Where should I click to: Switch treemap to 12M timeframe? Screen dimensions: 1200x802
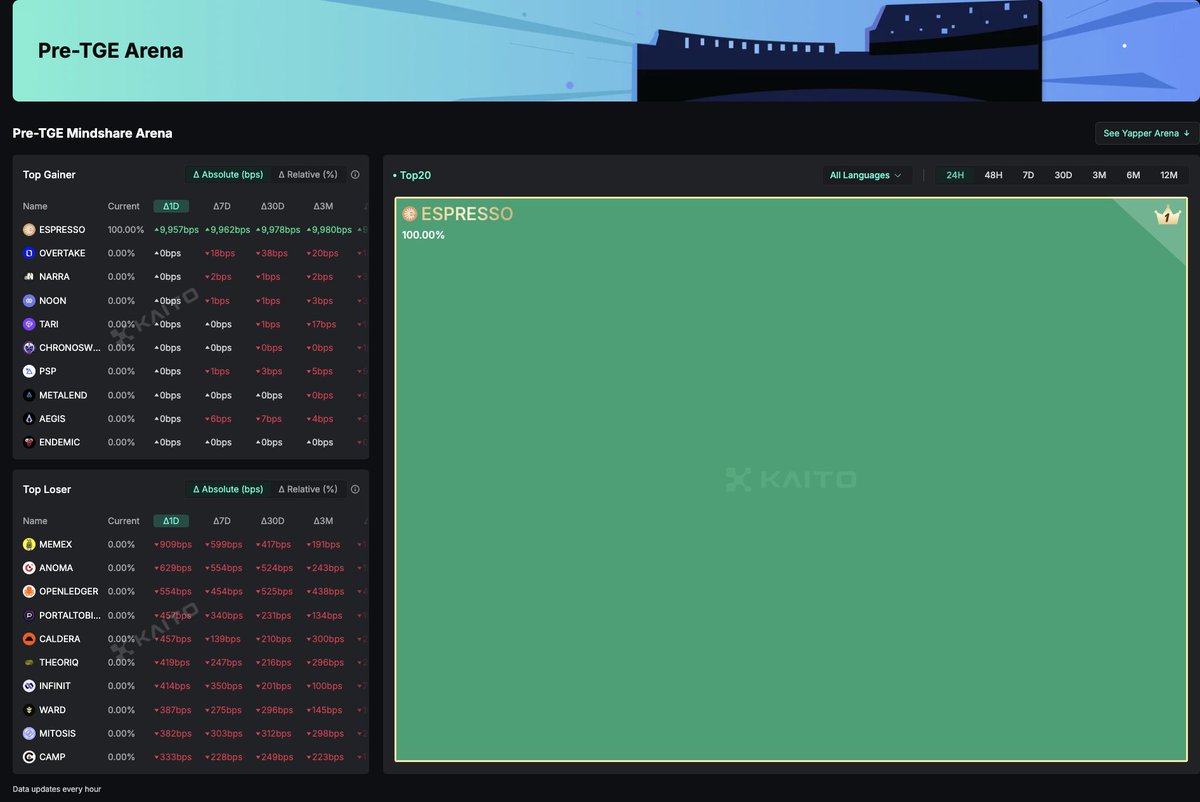coord(1169,175)
